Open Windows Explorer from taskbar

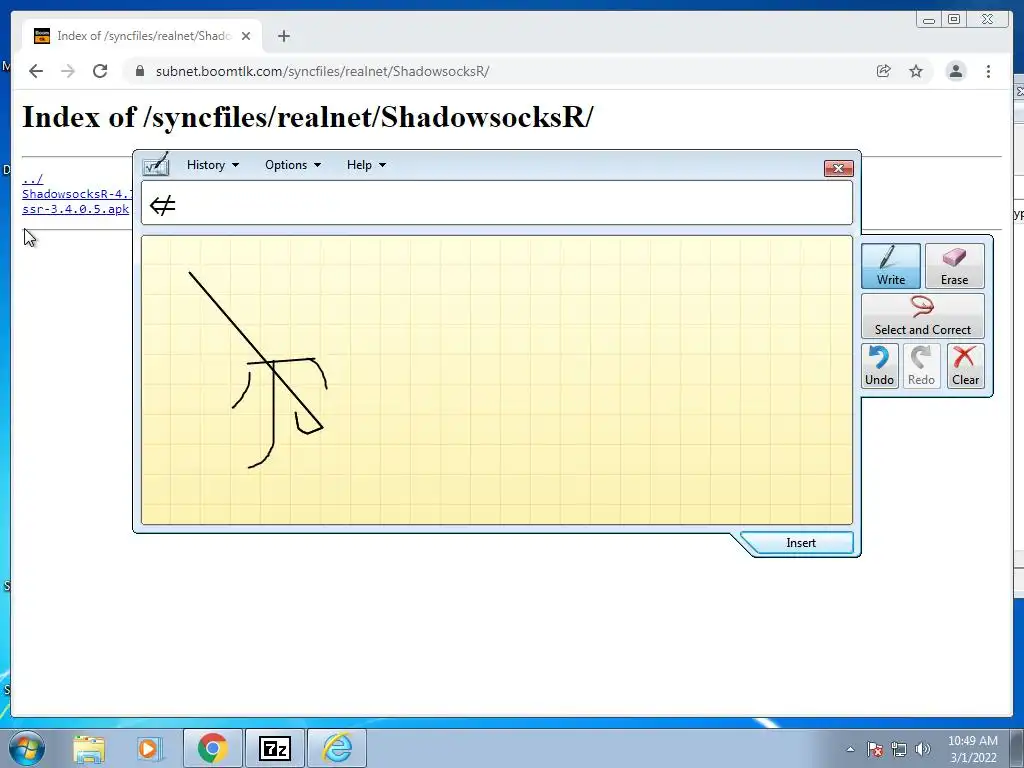pyautogui.click(x=89, y=748)
